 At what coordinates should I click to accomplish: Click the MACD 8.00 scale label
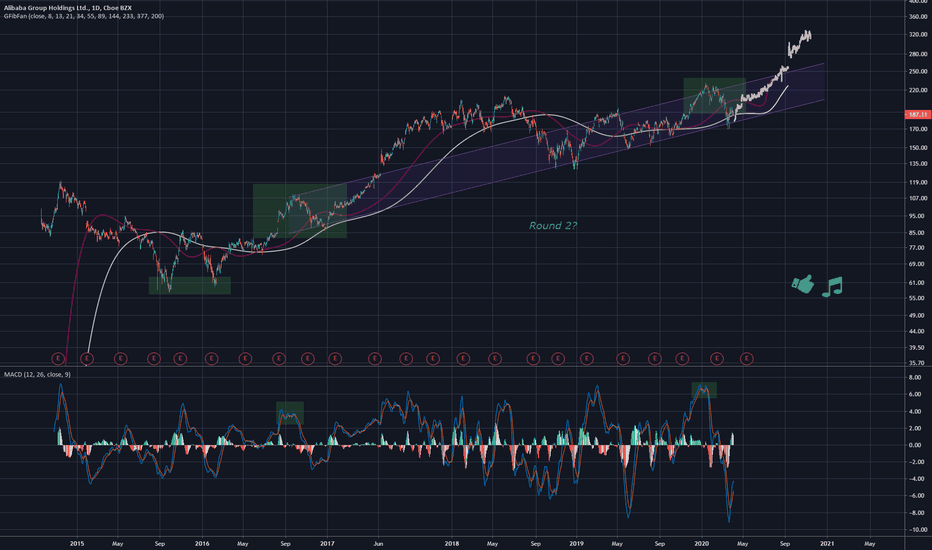(915, 378)
